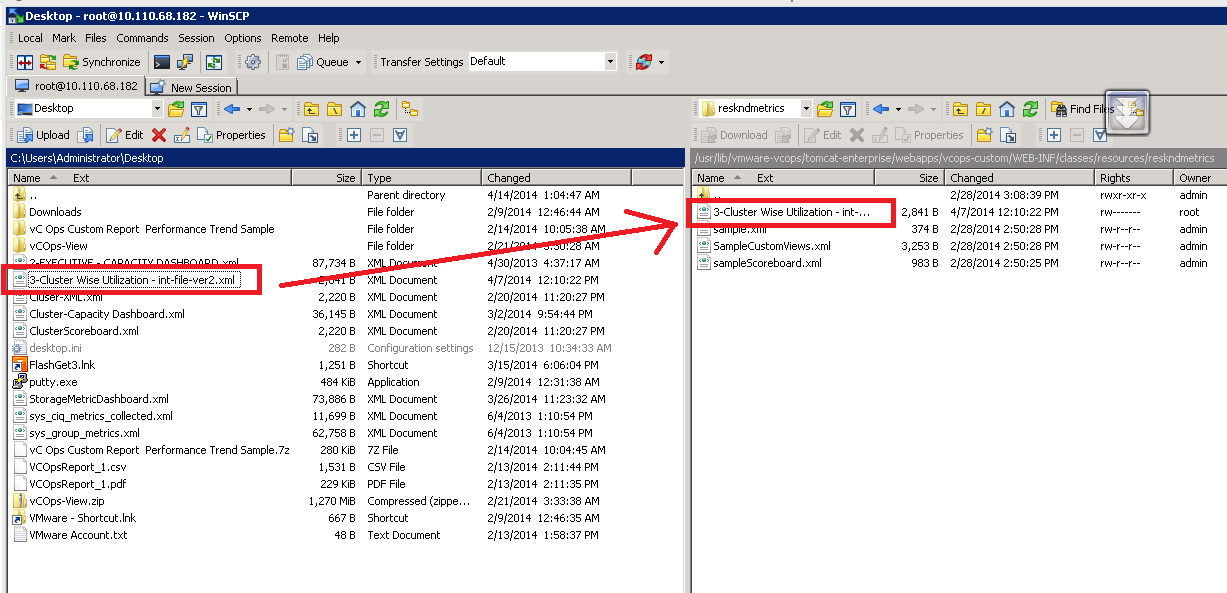Refresh the remote panel directory listing

coord(1031,109)
